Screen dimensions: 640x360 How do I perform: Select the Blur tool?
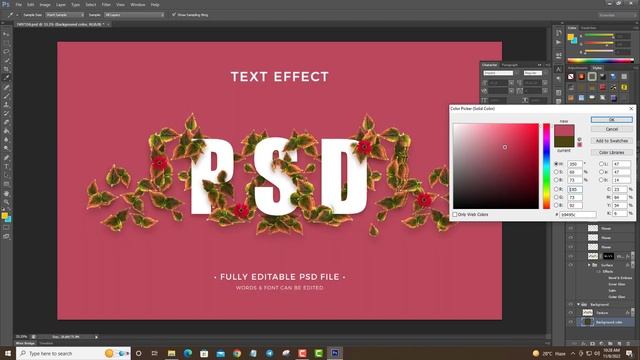(6, 140)
